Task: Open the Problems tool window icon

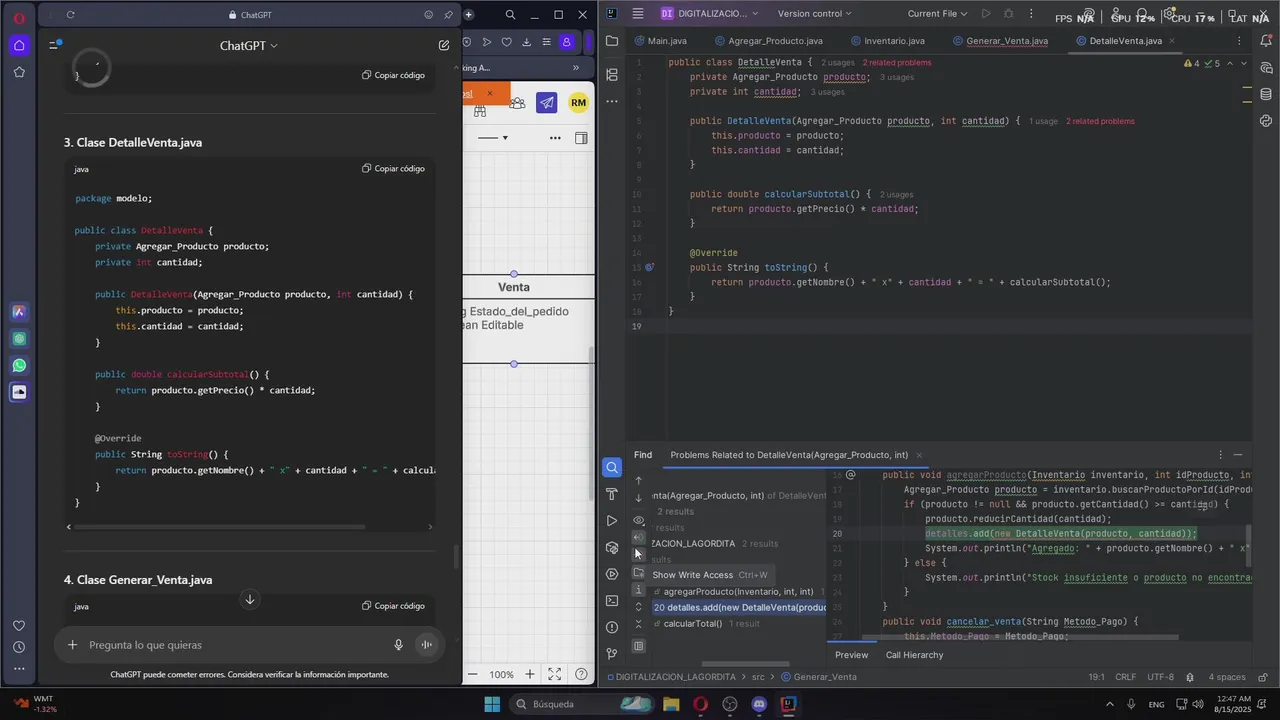Action: click(612, 627)
